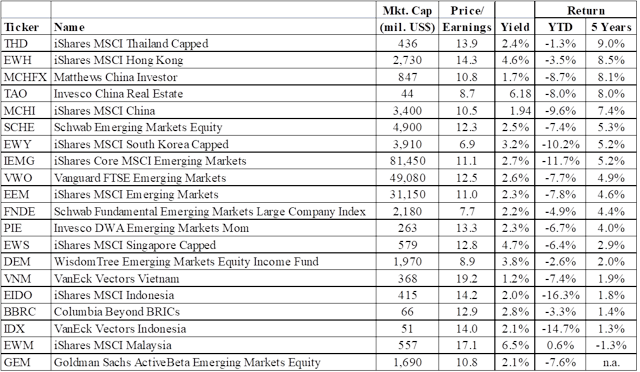640x372 pixels.
Task: Click the YTD return header
Action: pos(560,27)
